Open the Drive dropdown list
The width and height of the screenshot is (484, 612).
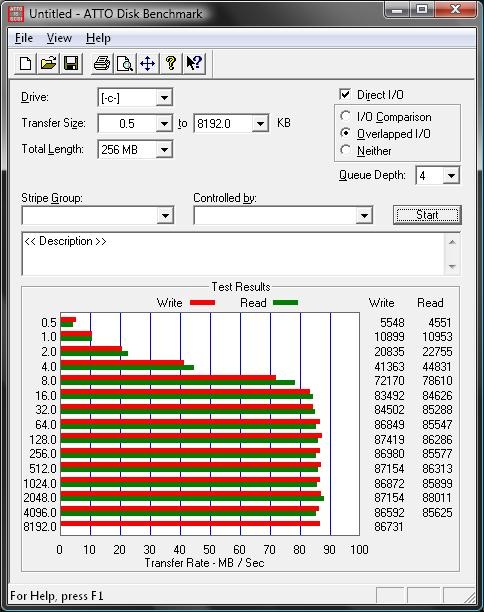(164, 98)
